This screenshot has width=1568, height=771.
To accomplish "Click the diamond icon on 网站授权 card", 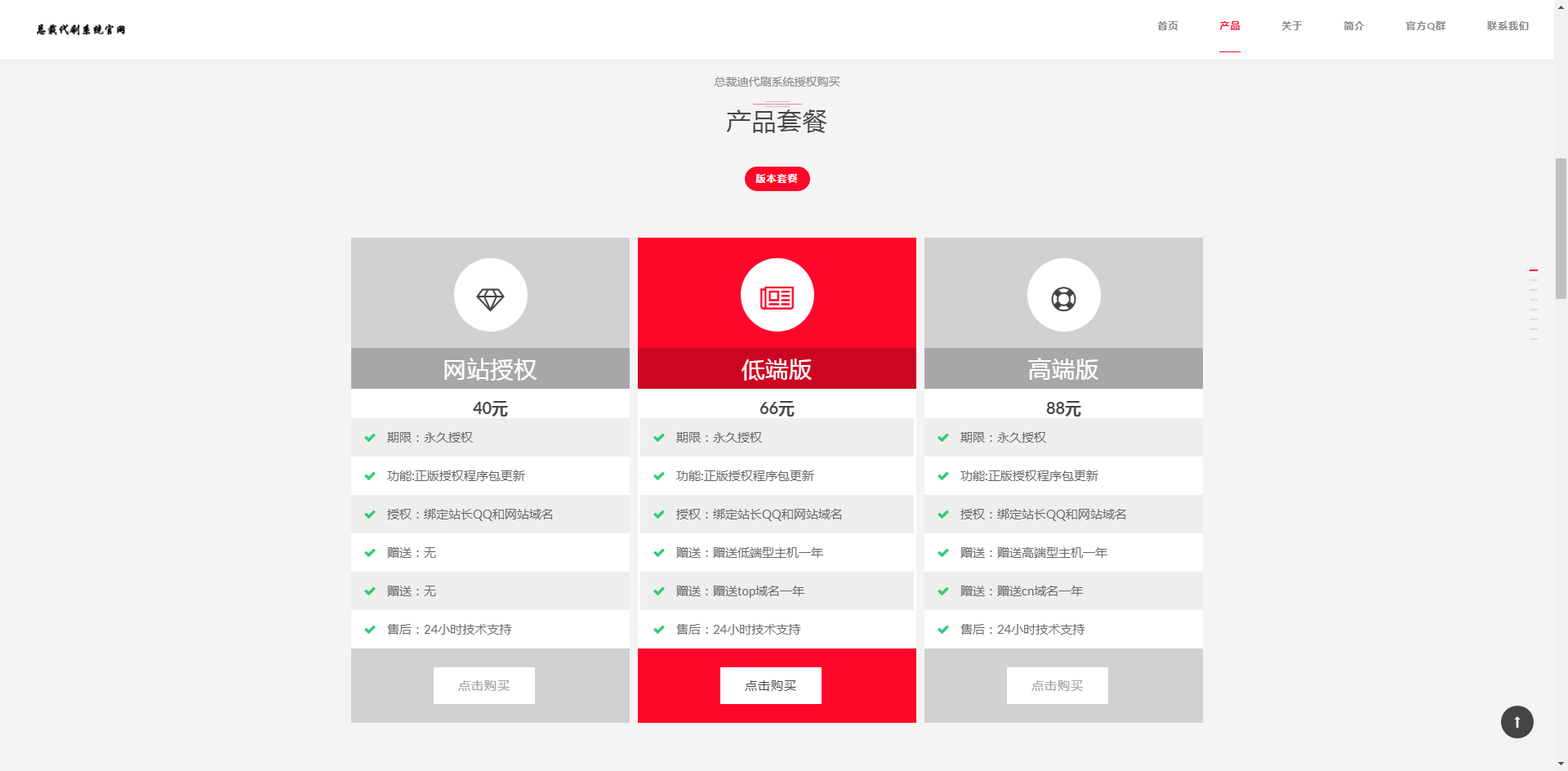I will (x=490, y=299).
